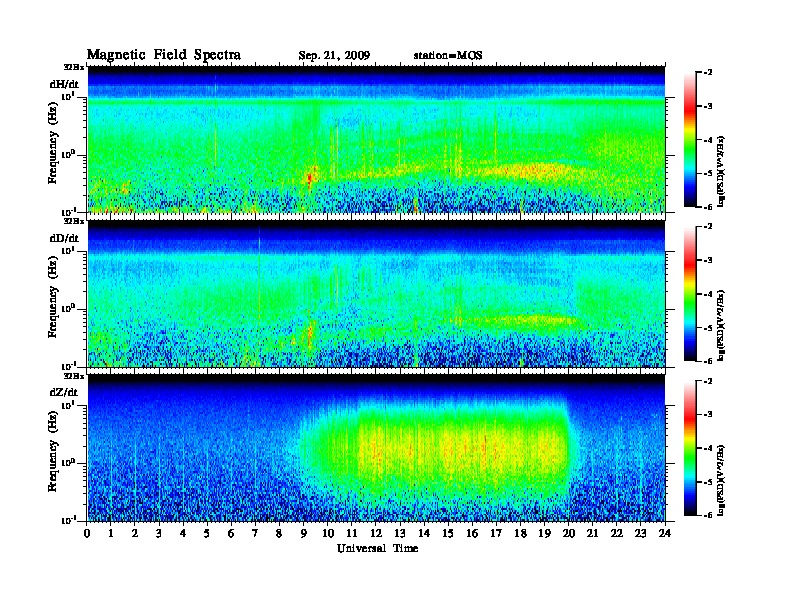Click the hour 3 tick label
792x612 pixels.
[159, 534]
